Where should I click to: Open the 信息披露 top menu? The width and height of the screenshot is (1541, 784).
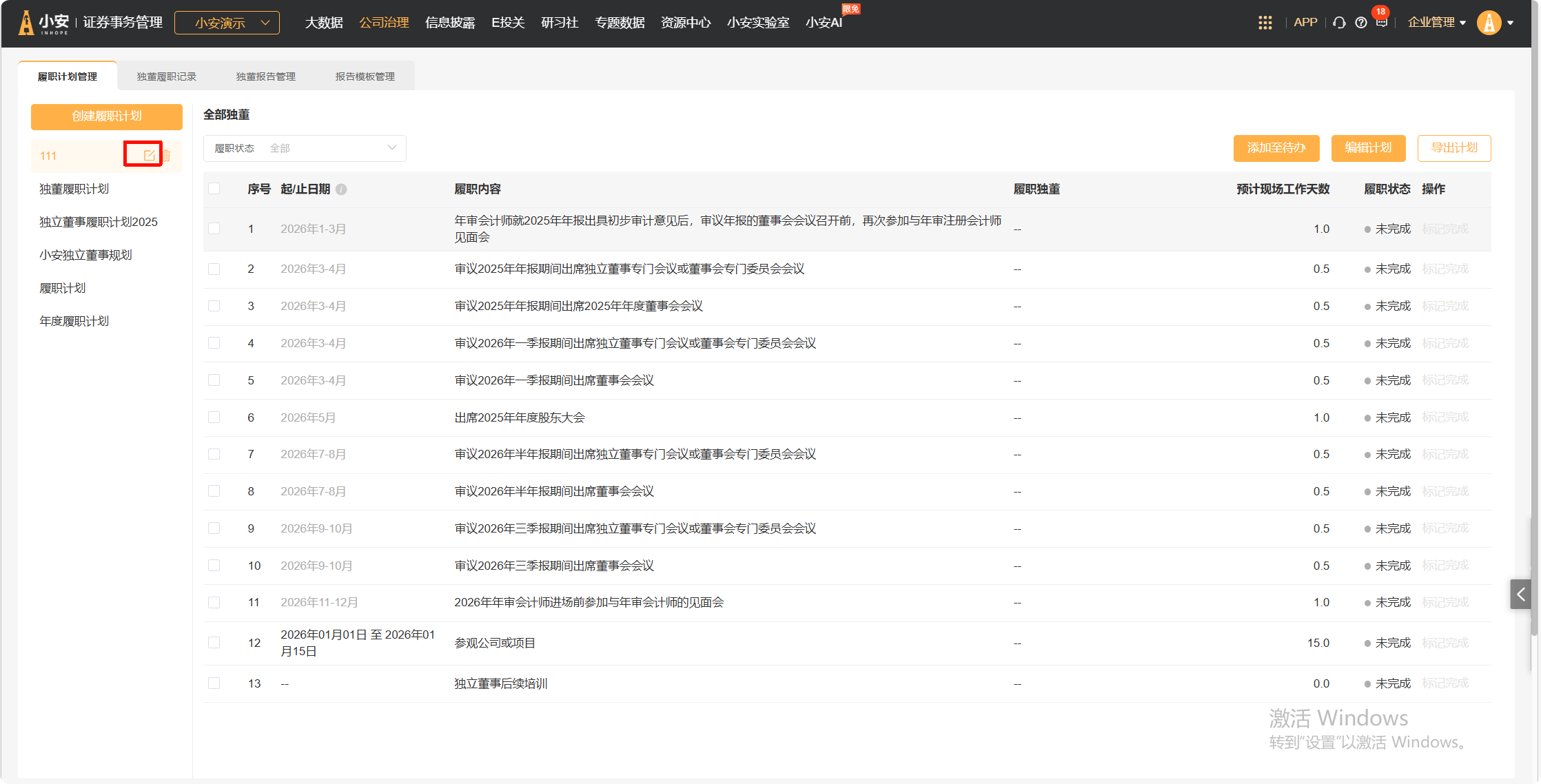pos(450,23)
